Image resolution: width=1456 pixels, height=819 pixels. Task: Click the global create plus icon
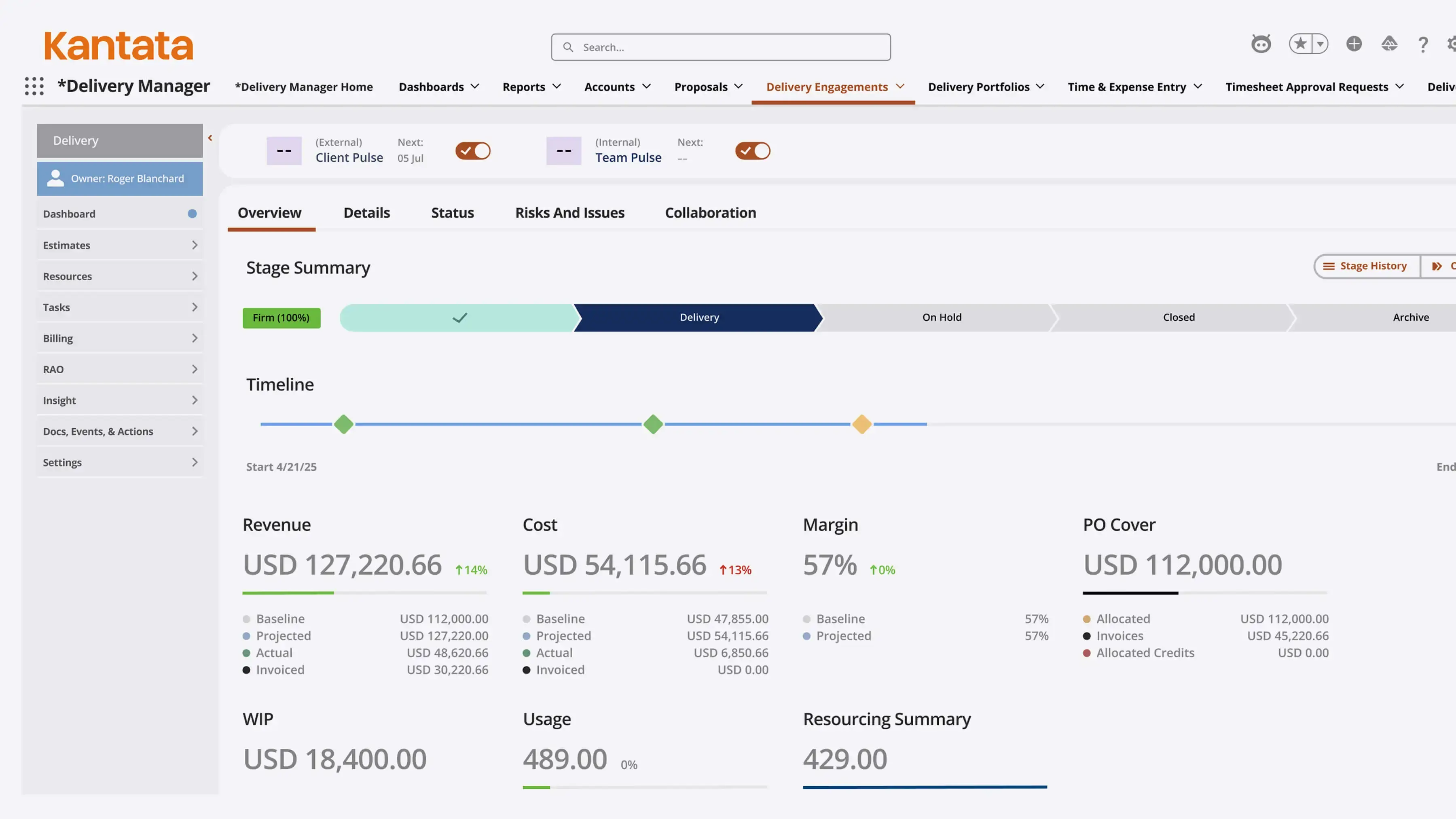pos(1354,44)
